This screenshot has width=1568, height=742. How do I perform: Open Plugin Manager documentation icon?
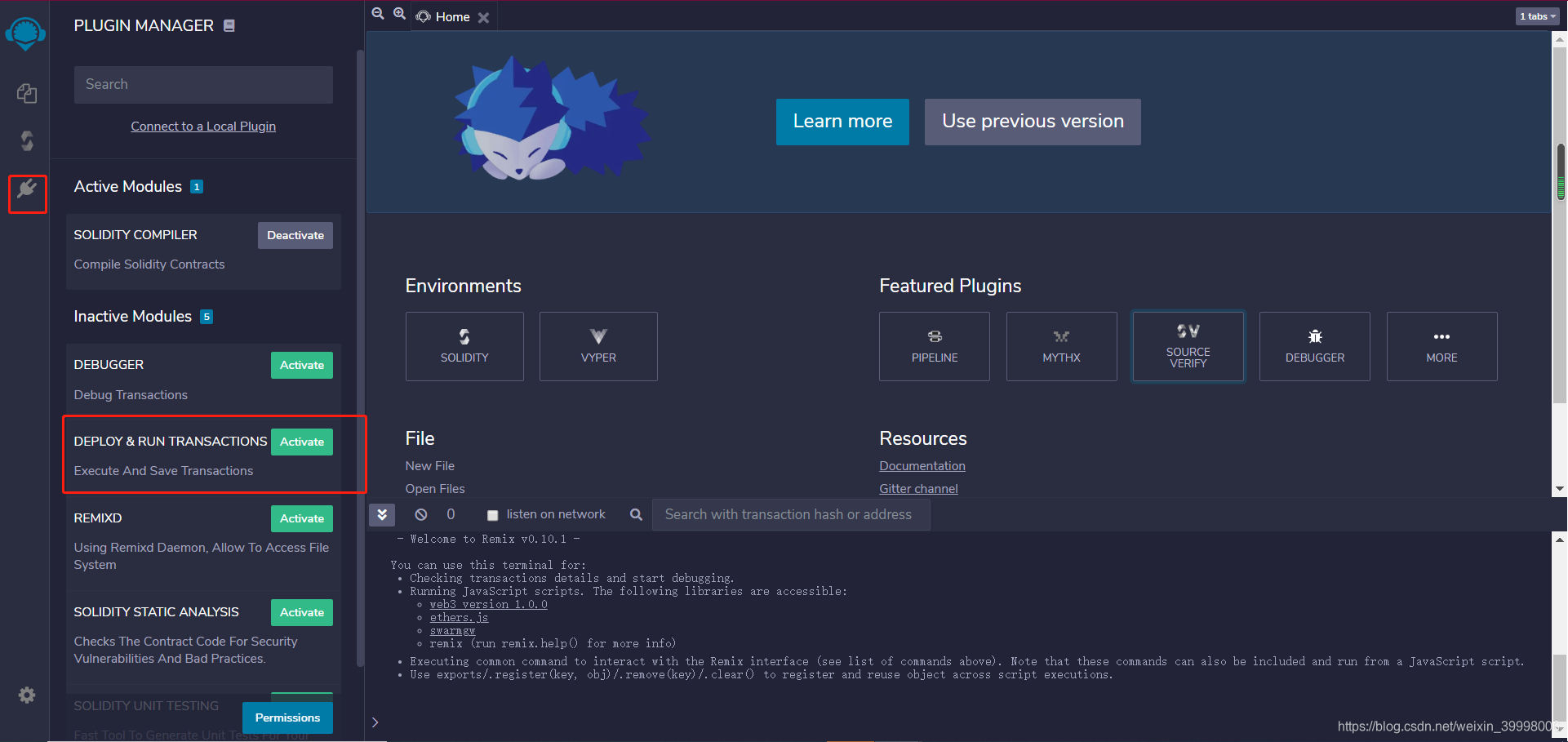[x=229, y=25]
